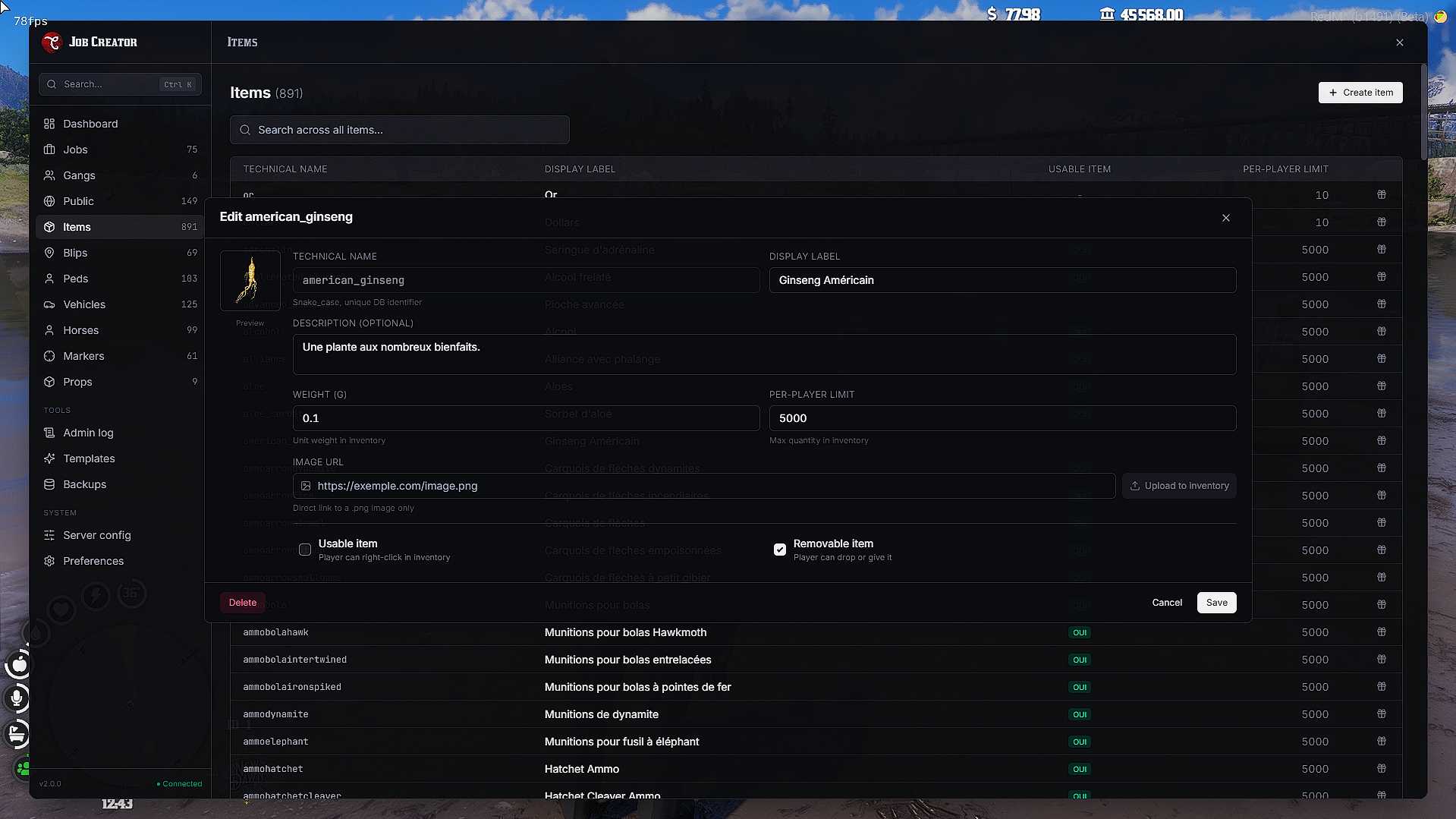
Task: Click gift icon on ammobolaintertwined row
Action: (x=1382, y=660)
